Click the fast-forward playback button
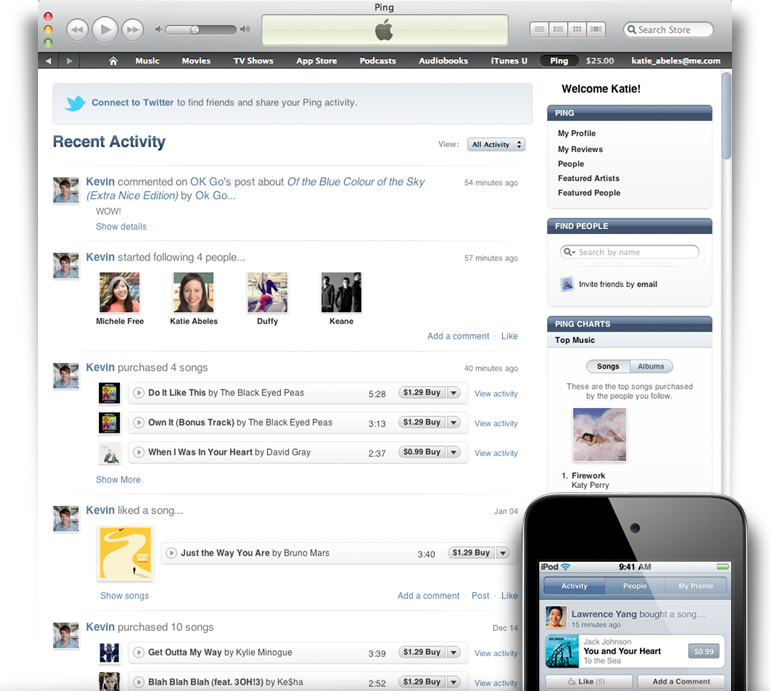This screenshot has height=691, width=770. [133, 29]
